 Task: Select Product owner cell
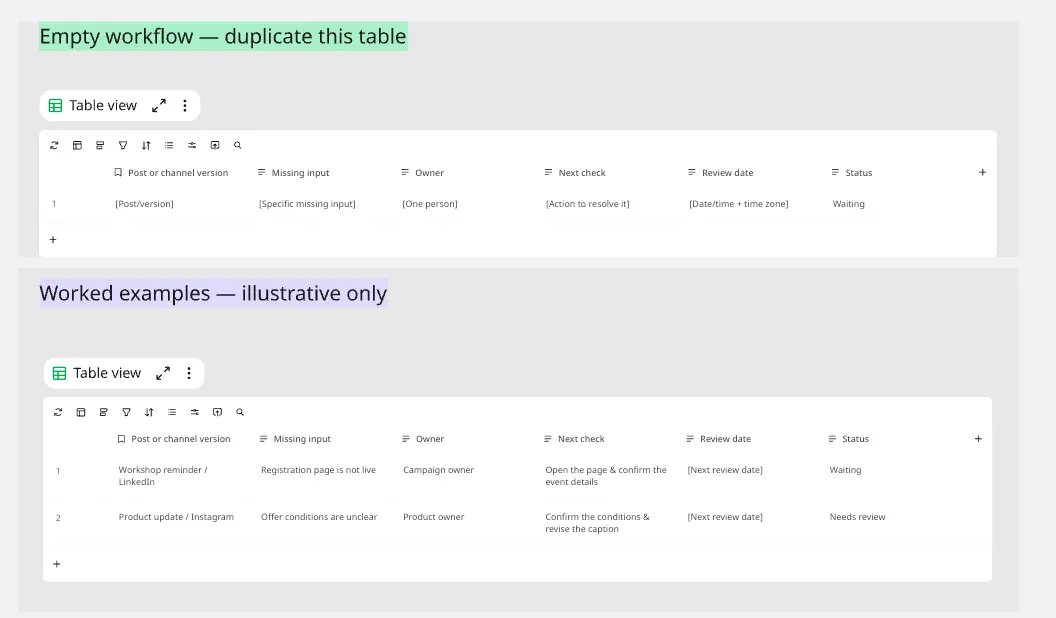pyautogui.click(x=434, y=517)
